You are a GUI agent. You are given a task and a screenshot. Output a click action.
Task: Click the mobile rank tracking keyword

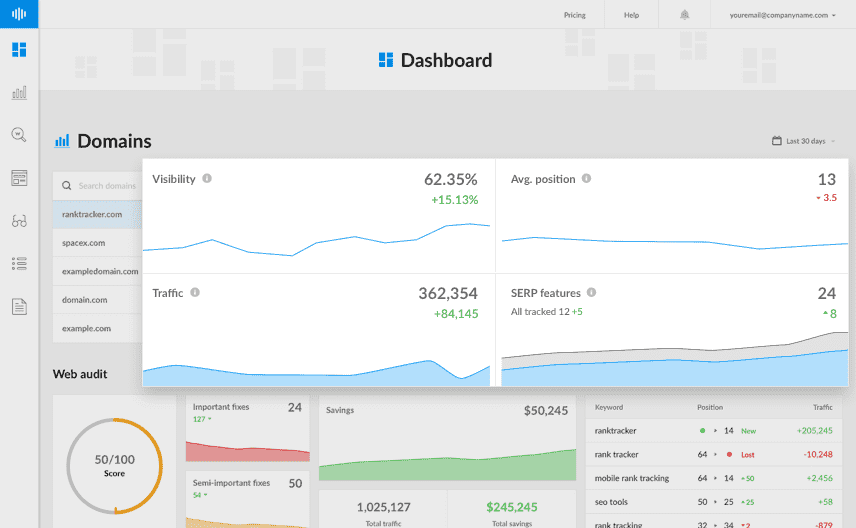[632, 478]
